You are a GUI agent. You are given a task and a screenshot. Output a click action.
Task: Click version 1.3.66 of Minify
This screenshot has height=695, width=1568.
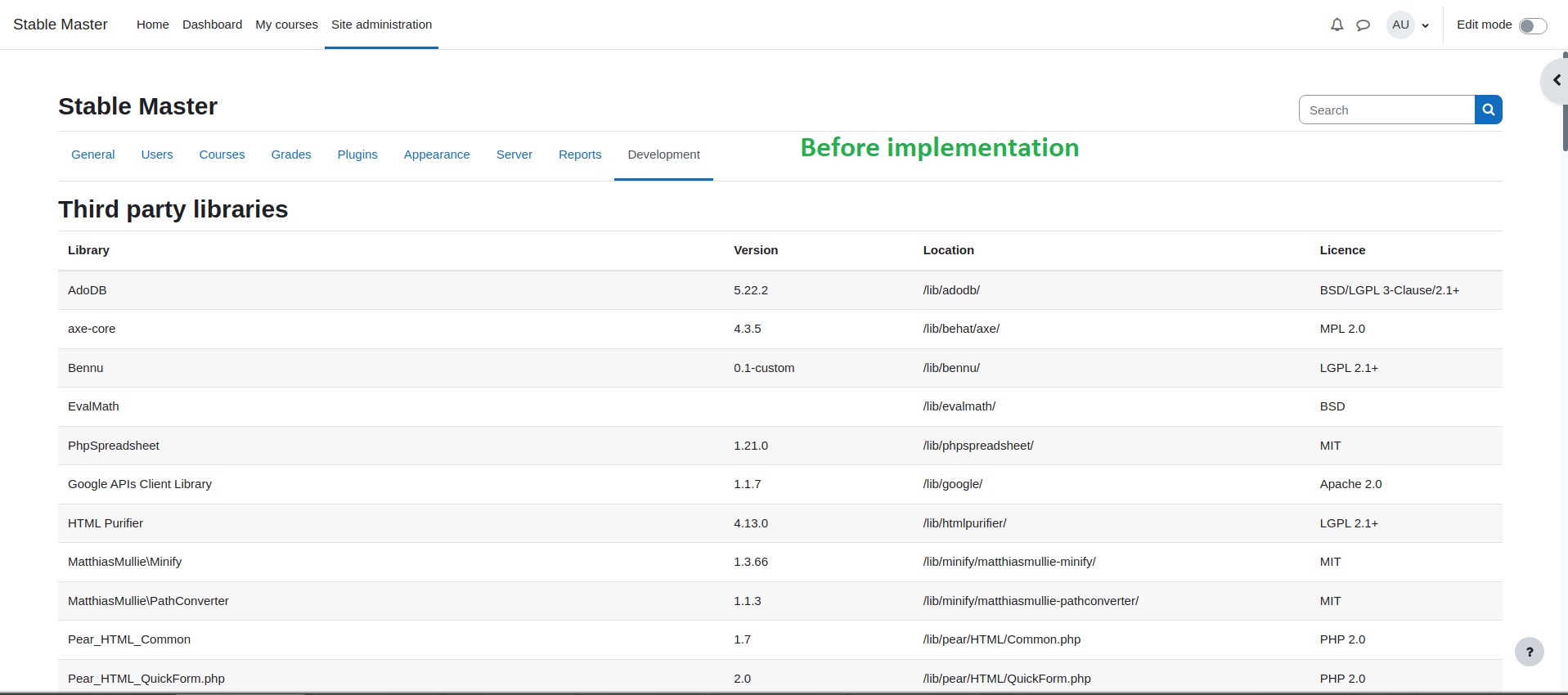click(751, 562)
